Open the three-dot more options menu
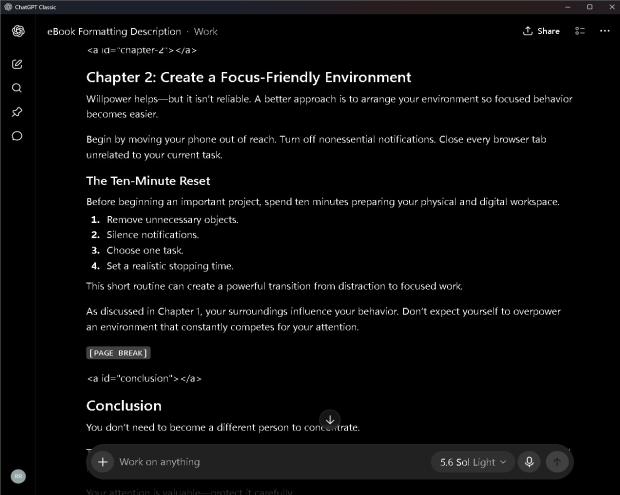 click(x=605, y=31)
